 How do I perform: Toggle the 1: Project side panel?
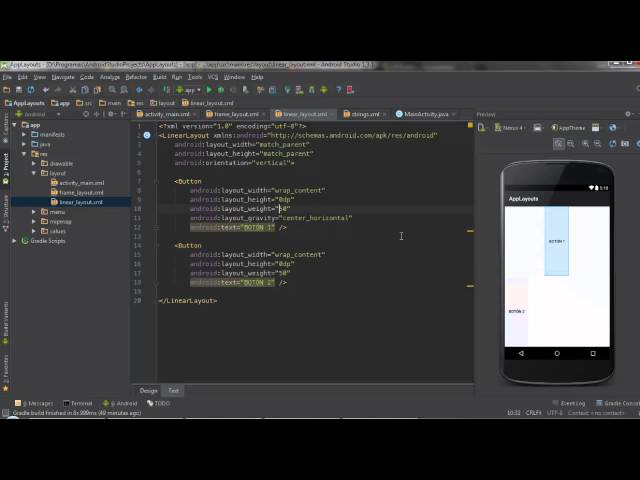(5, 168)
